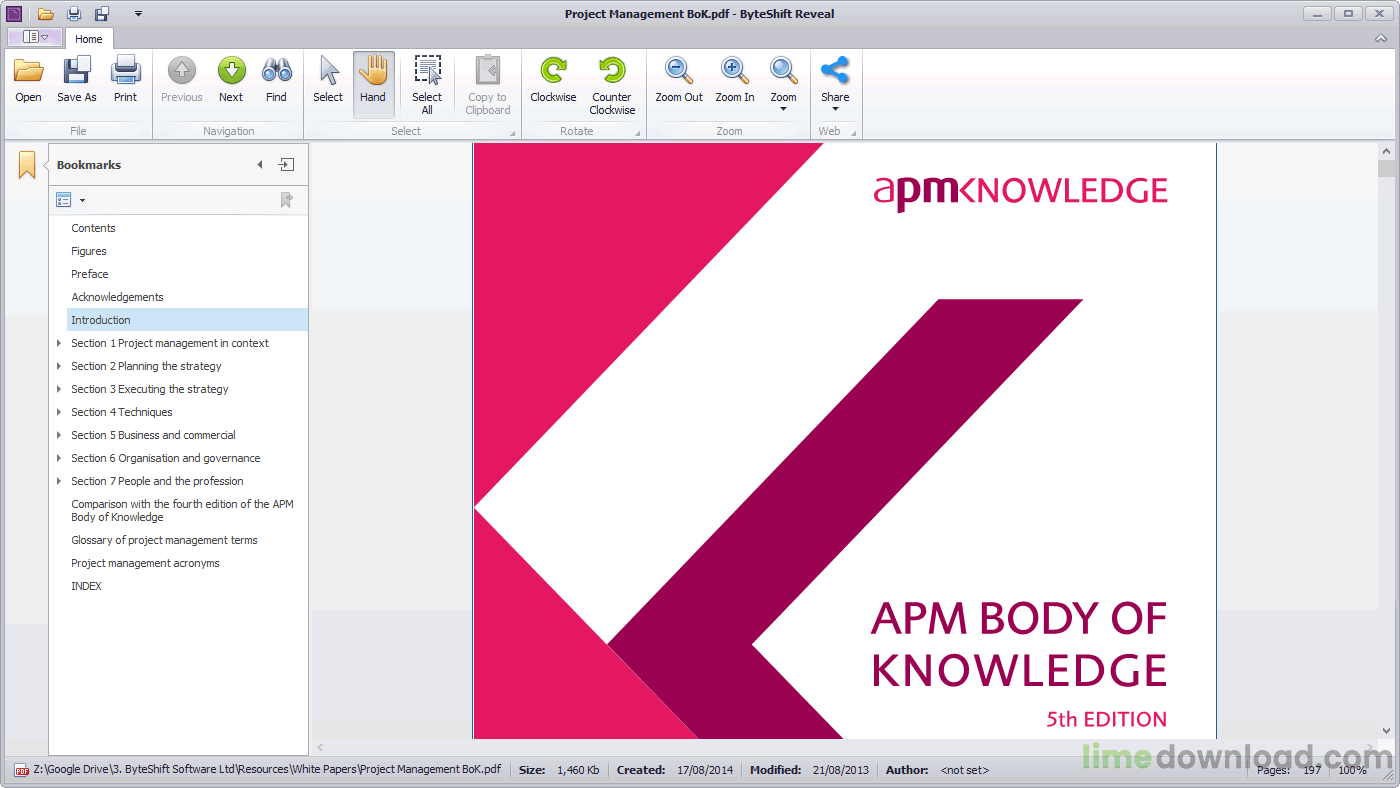This screenshot has height=788, width=1400.
Task: Switch to the Home ribbon tab
Action: 89,39
